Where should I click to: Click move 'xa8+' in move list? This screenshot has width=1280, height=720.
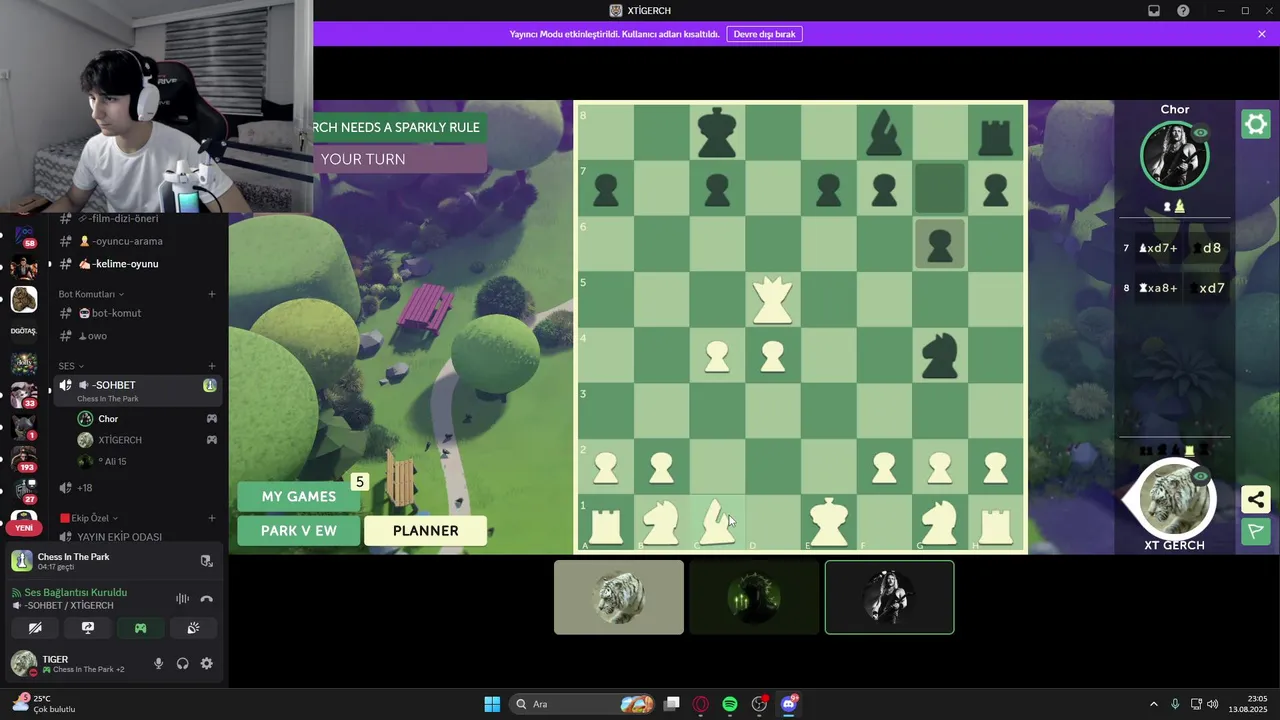coord(1158,288)
